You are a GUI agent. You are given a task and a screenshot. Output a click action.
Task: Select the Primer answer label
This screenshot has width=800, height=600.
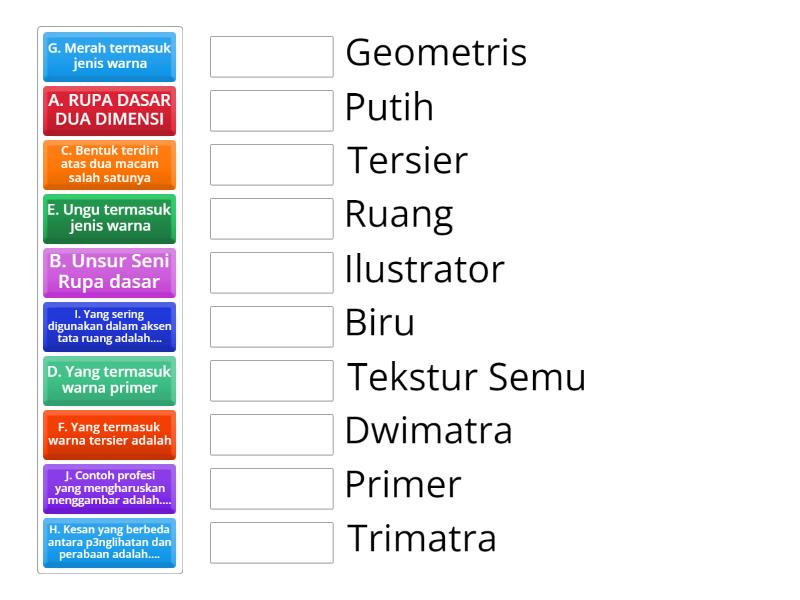click(402, 485)
